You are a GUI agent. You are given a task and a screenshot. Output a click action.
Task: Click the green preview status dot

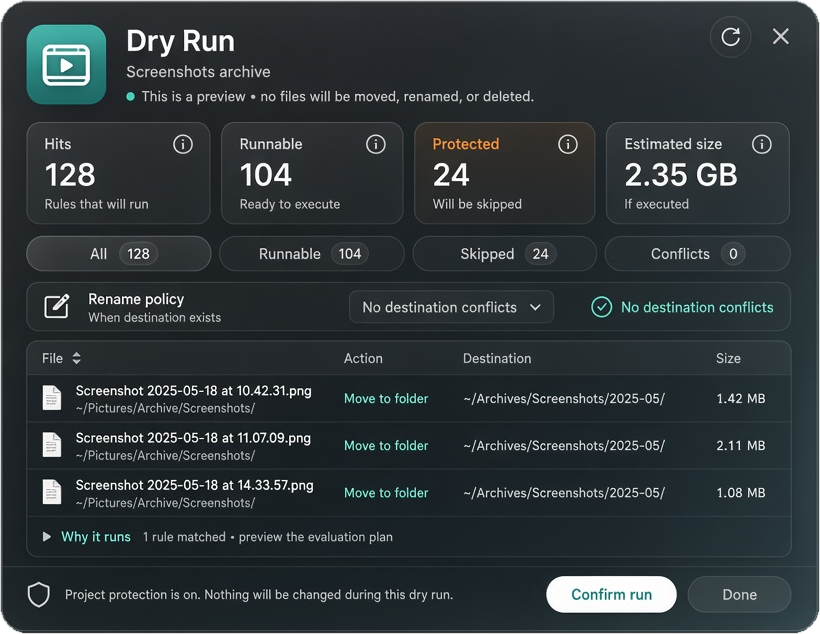[131, 96]
